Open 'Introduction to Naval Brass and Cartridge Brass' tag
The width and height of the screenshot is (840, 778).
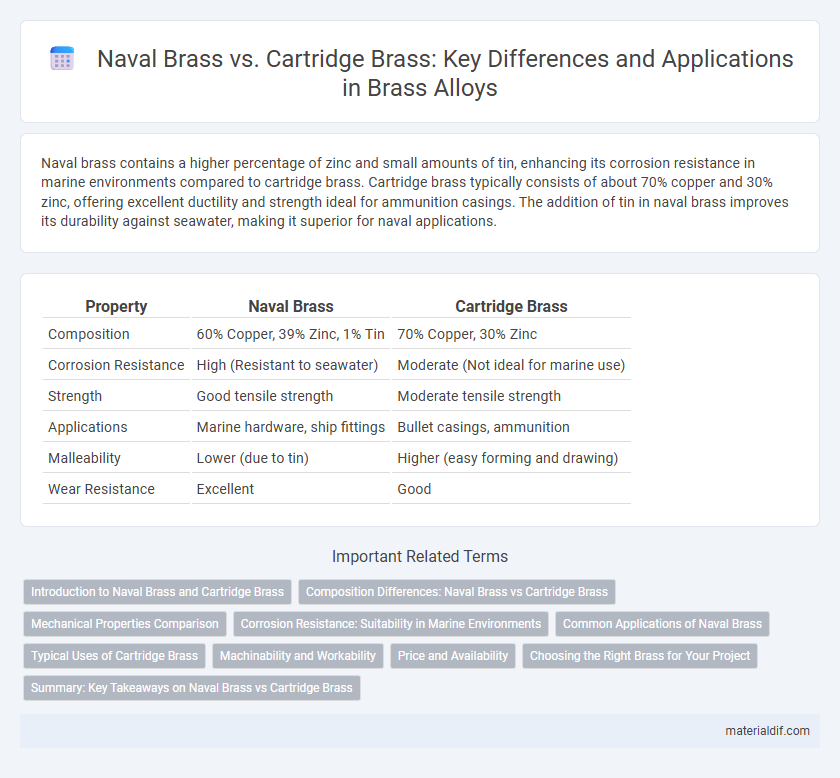point(158,592)
